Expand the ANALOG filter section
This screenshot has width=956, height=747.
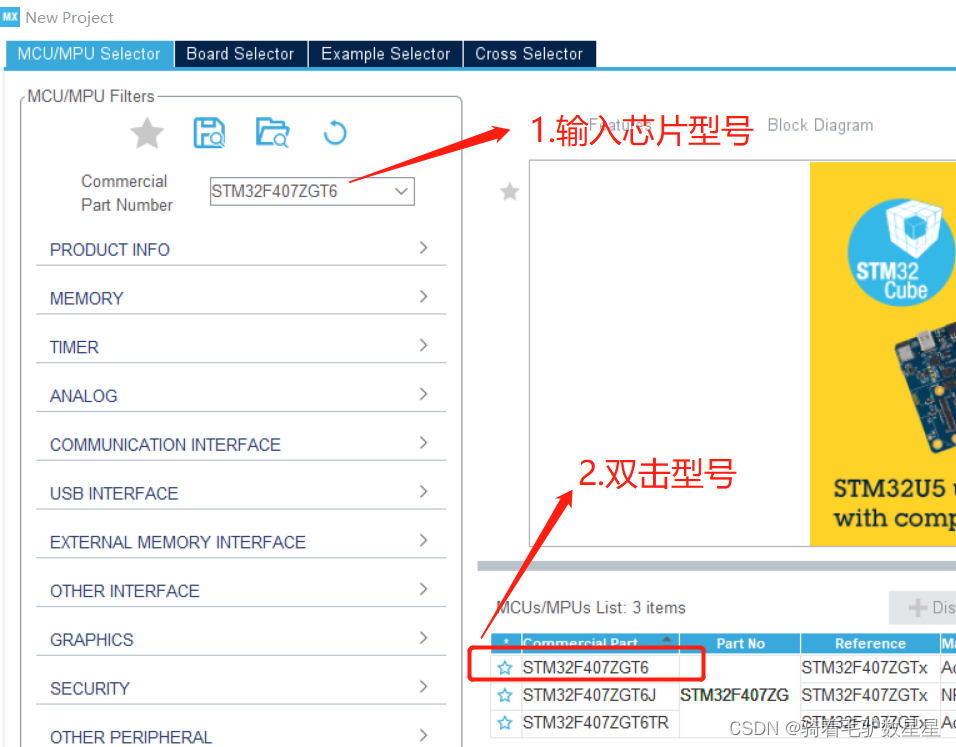tap(241, 395)
